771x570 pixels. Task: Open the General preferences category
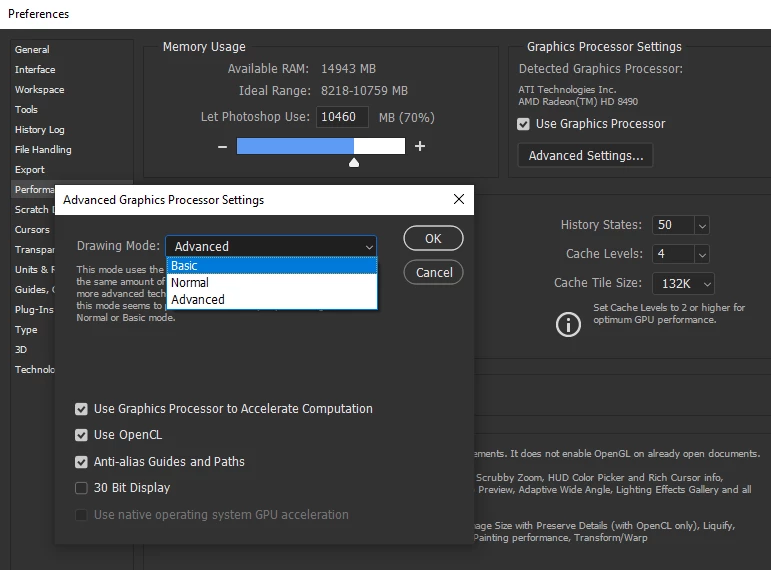pos(32,50)
